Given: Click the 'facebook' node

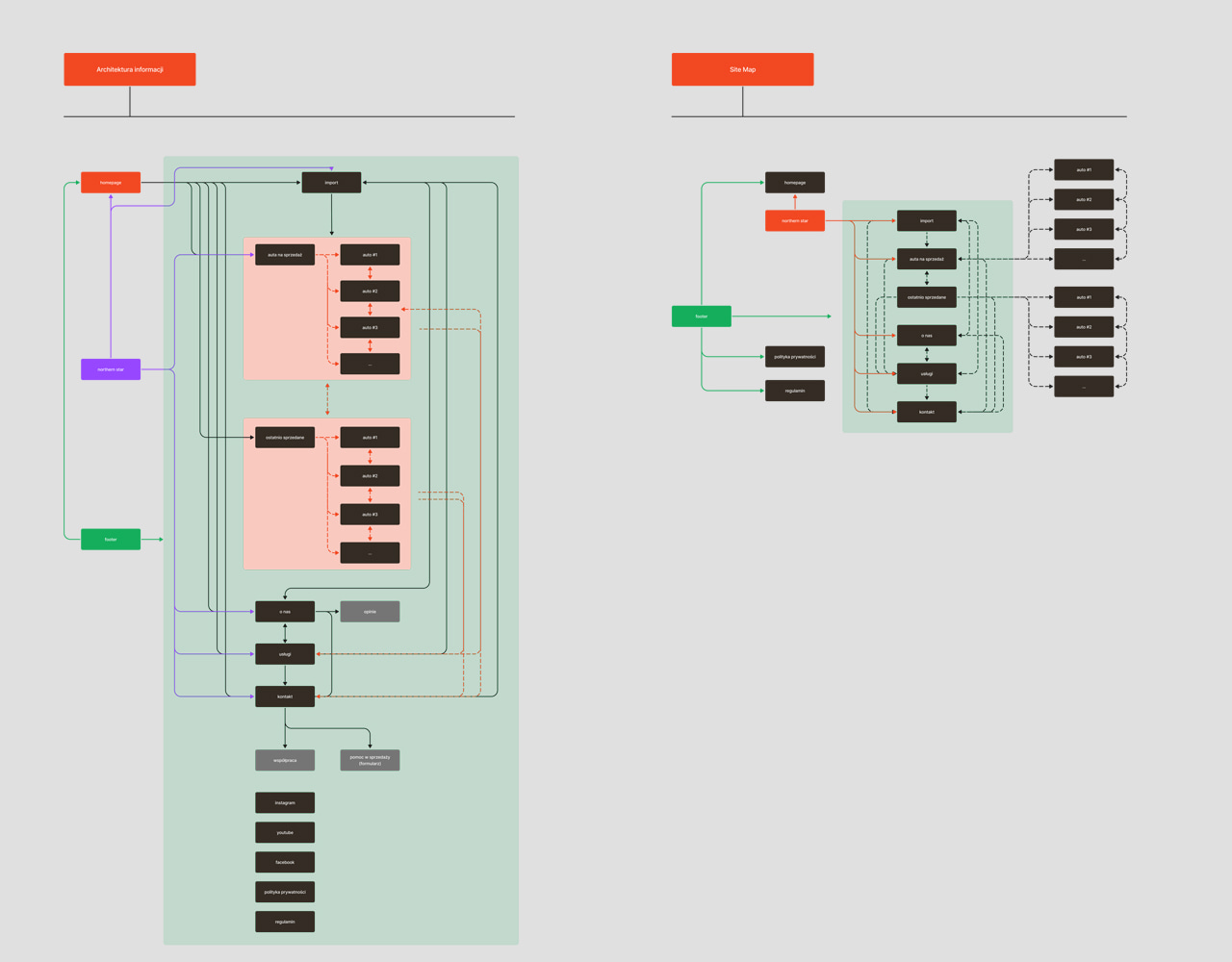Looking at the screenshot, I should [285, 862].
